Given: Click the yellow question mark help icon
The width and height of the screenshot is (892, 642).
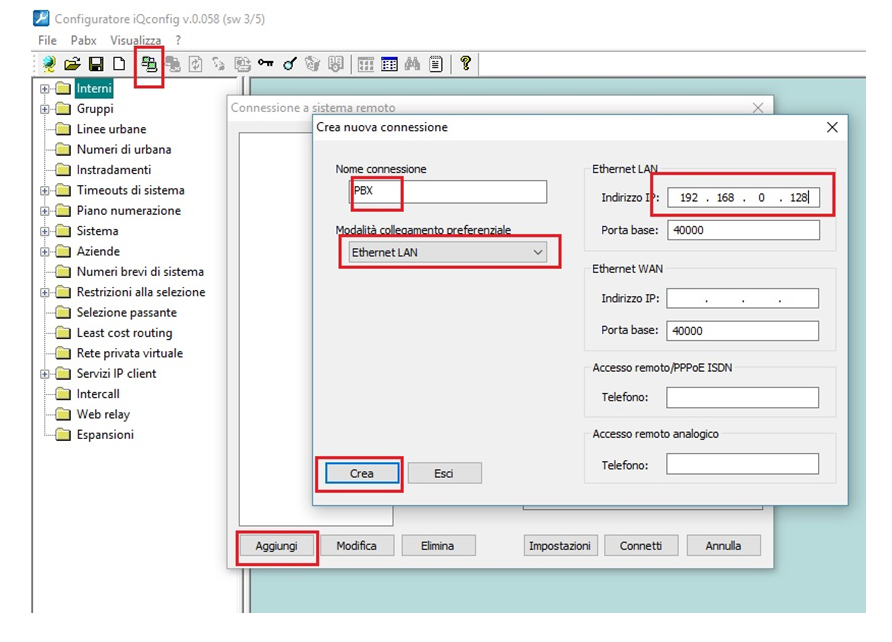Looking at the screenshot, I should 465,64.
